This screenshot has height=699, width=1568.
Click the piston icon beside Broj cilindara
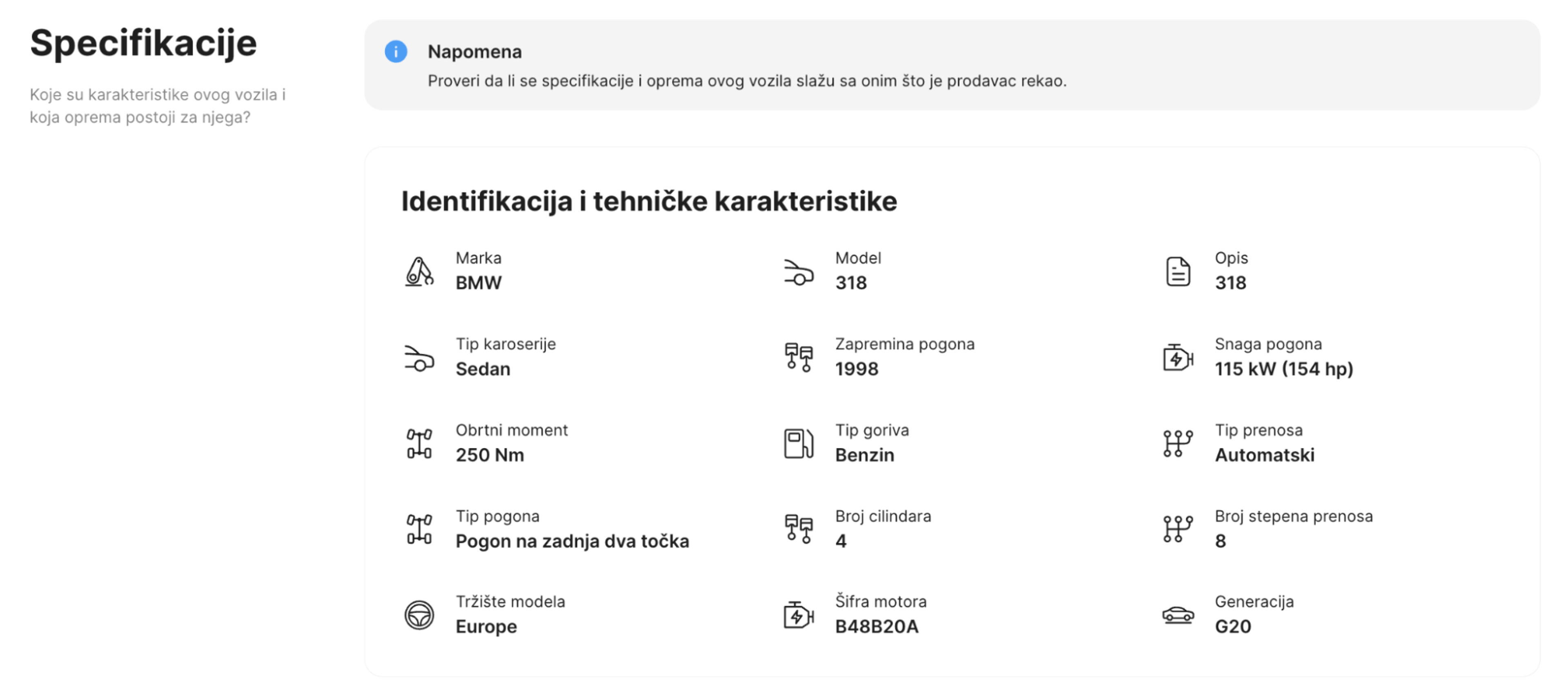pyautogui.click(x=799, y=530)
